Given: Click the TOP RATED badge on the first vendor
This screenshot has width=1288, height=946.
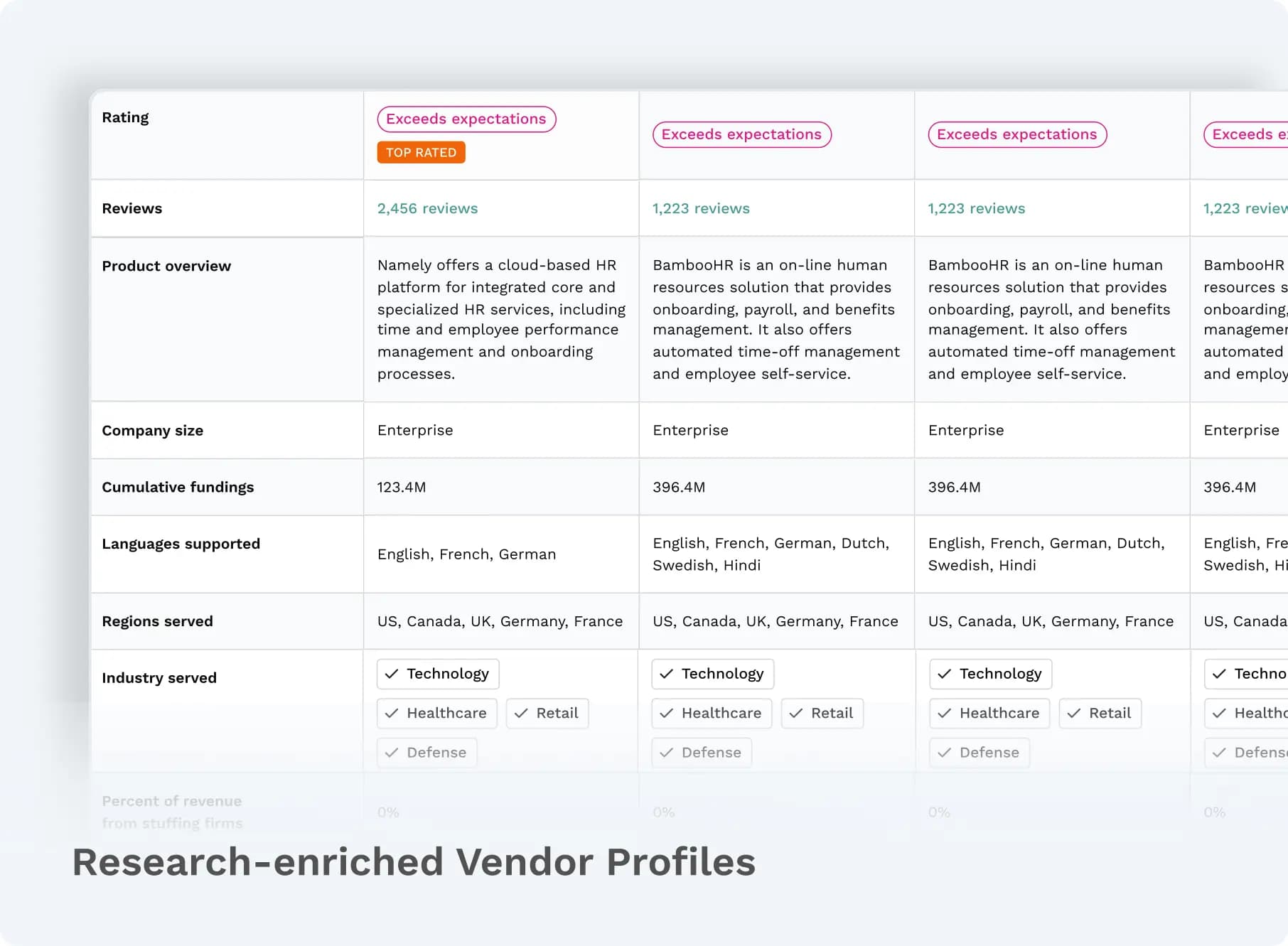Looking at the screenshot, I should pos(421,152).
